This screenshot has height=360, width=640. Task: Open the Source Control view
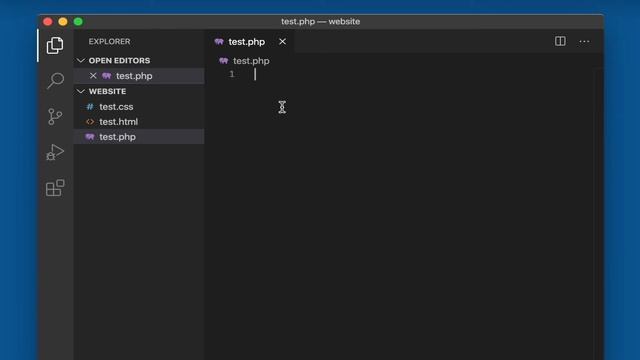[55, 116]
